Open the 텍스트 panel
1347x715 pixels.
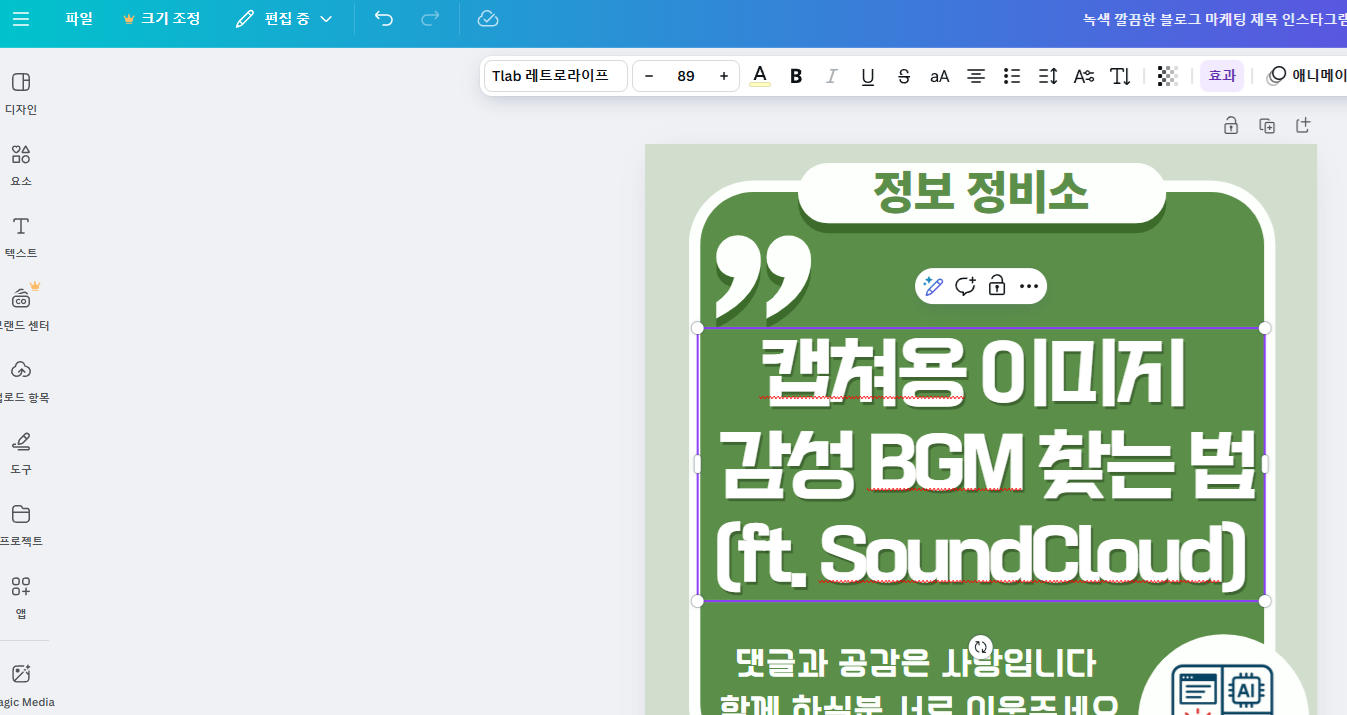coord(21,237)
